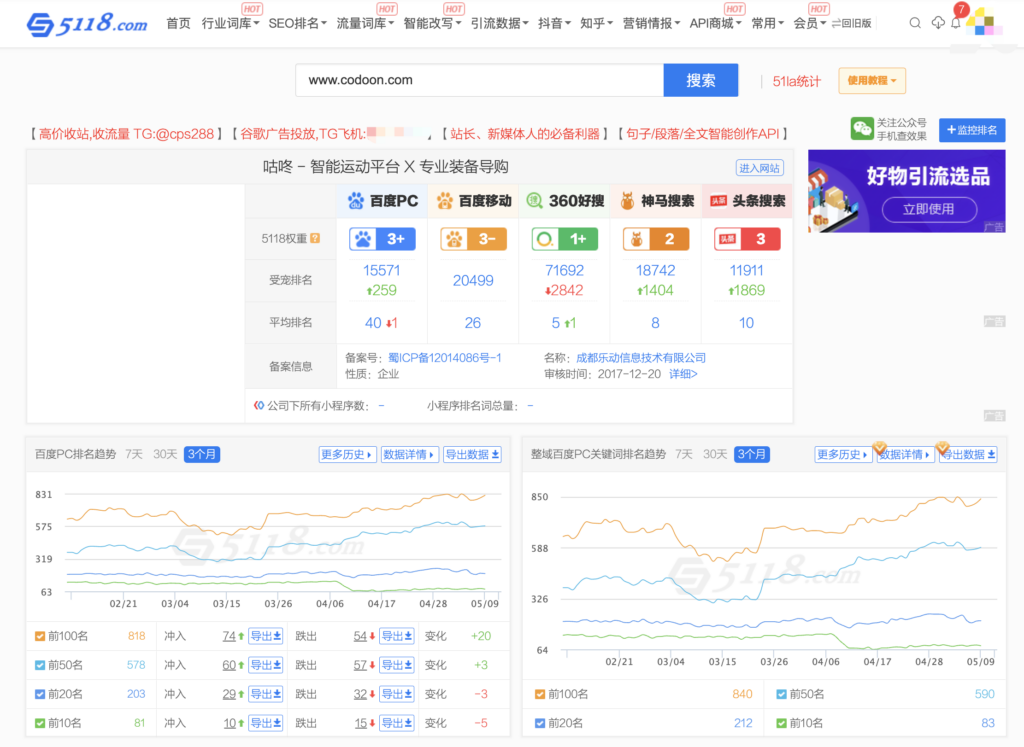
Task: Open the search magnifier icon in header
Action: tap(915, 24)
